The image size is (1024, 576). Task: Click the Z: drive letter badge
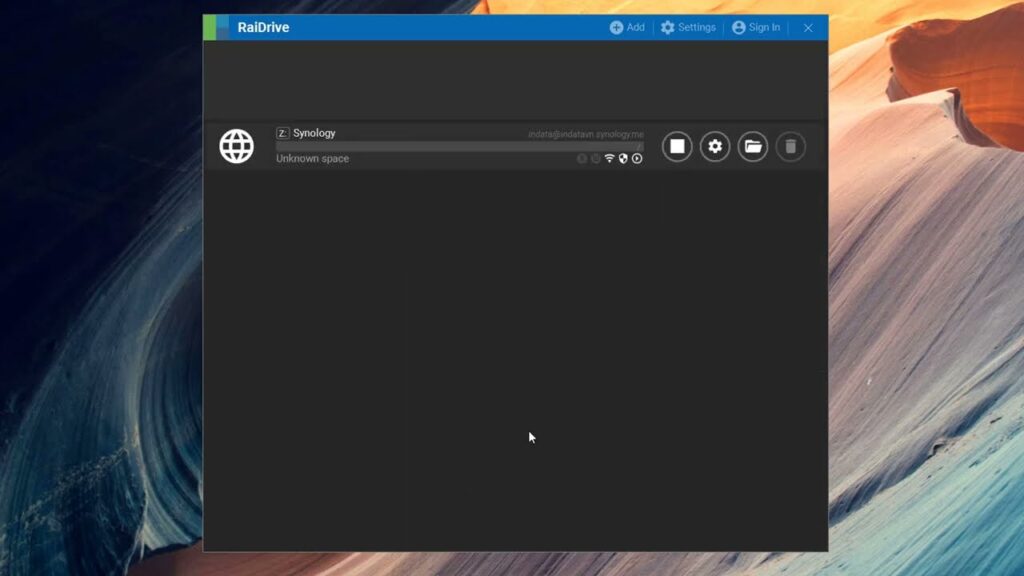[x=281, y=132]
